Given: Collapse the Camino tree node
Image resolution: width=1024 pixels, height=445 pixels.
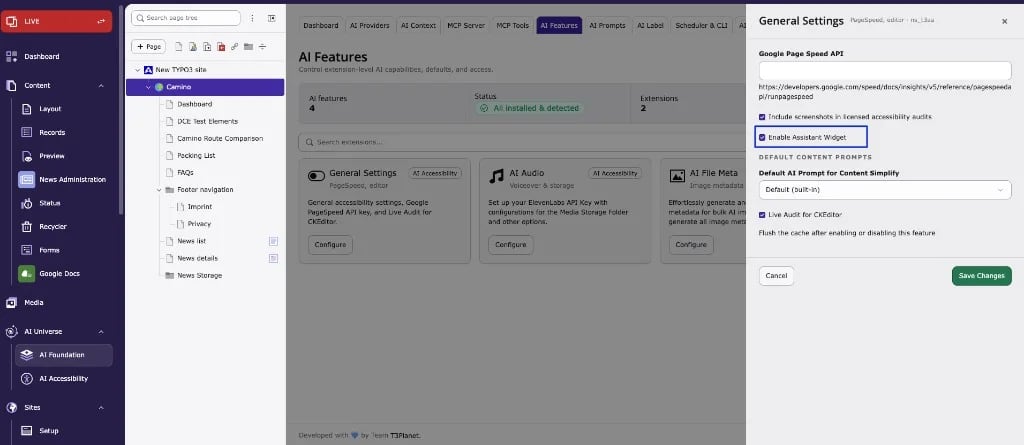Looking at the screenshot, I should point(148,87).
